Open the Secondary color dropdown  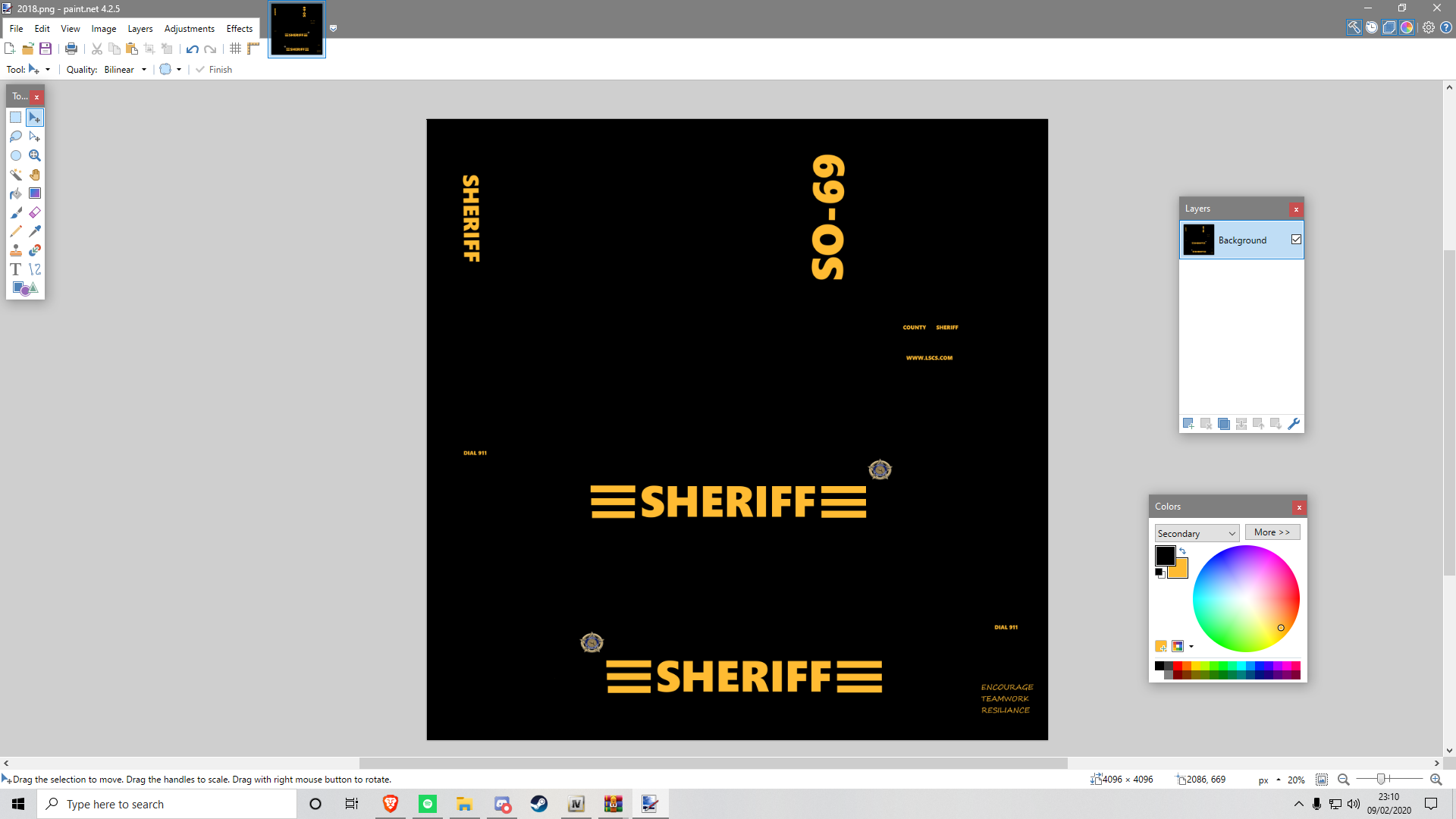[x=1197, y=533]
